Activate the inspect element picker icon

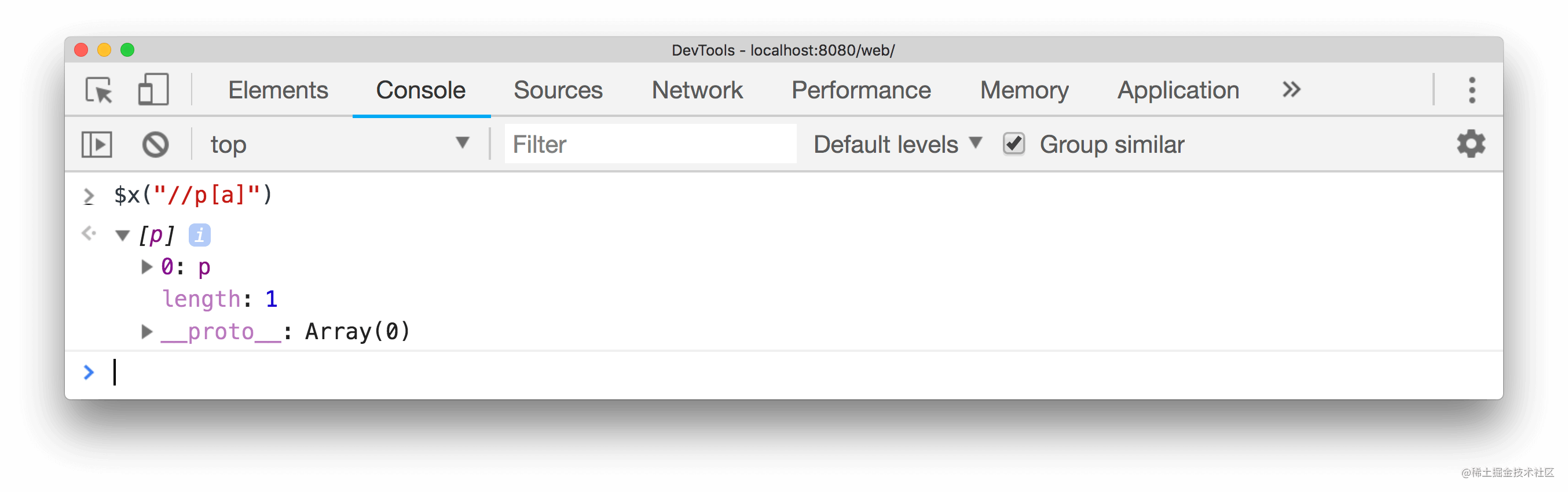point(99,90)
